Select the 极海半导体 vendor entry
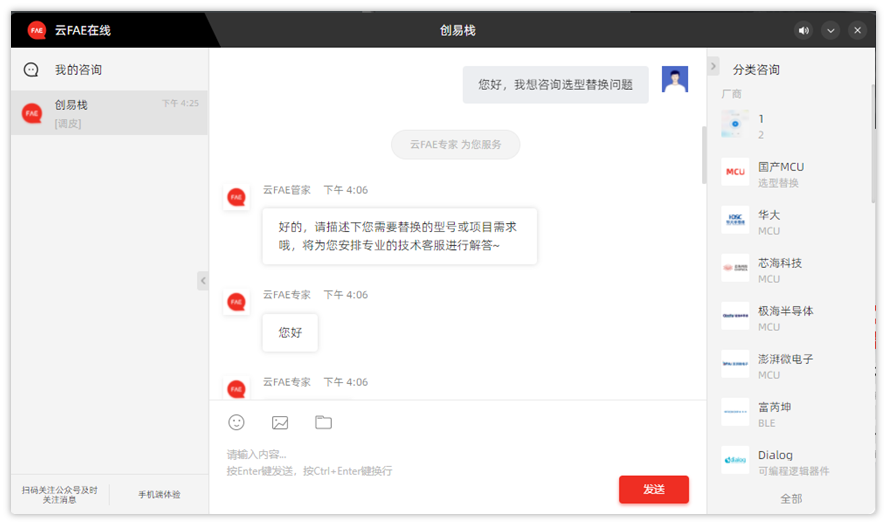Screen dimensions: 887x525 (x=785, y=318)
